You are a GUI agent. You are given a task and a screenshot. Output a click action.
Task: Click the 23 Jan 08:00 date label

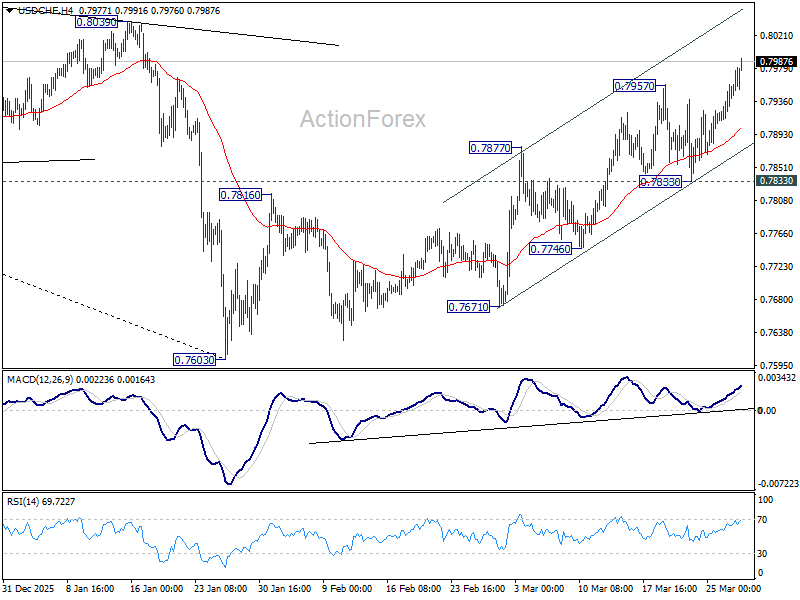pyautogui.click(x=220, y=588)
